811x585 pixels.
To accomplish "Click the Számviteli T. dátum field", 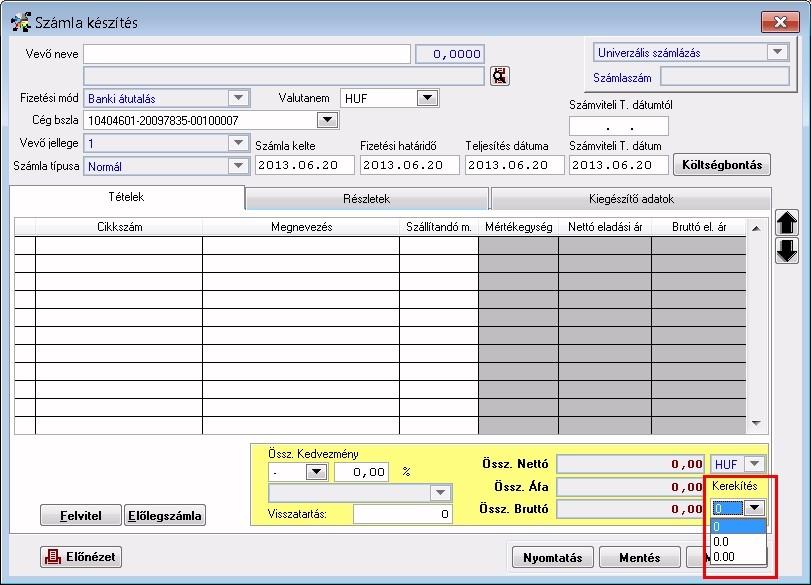I will (x=619, y=166).
